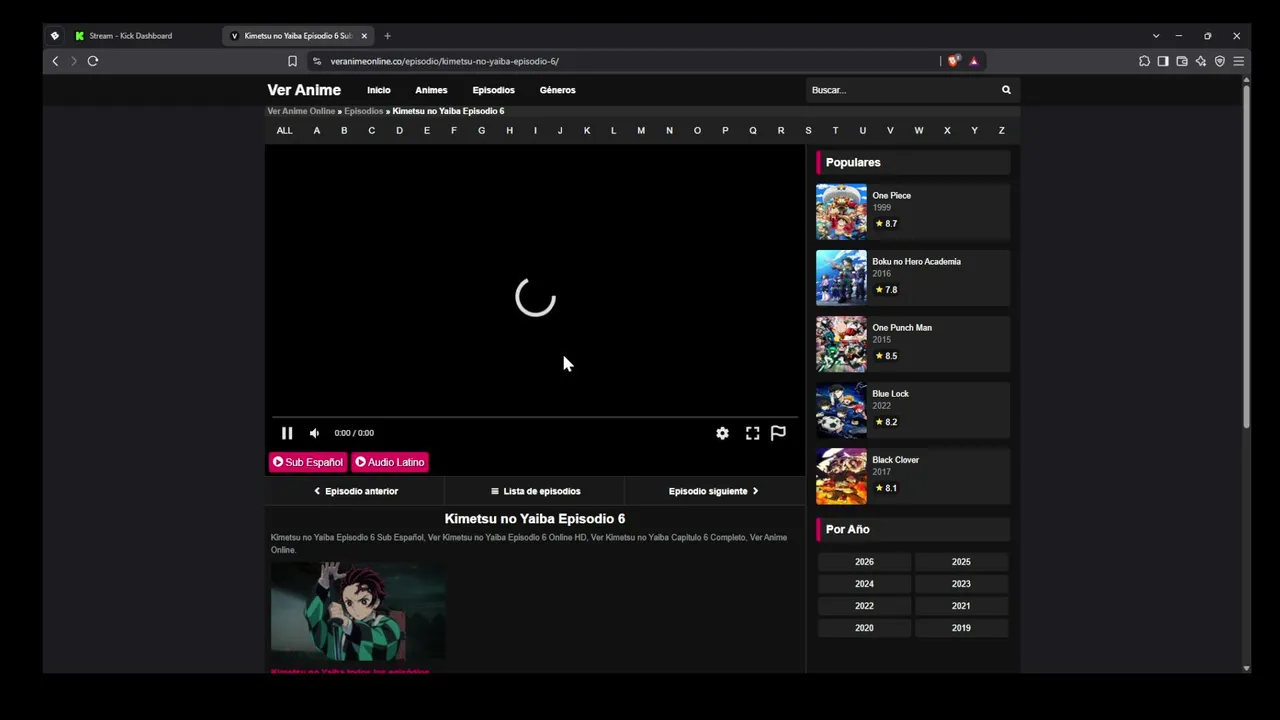
Task: Browse anime from year 2026
Action: [x=864, y=562]
